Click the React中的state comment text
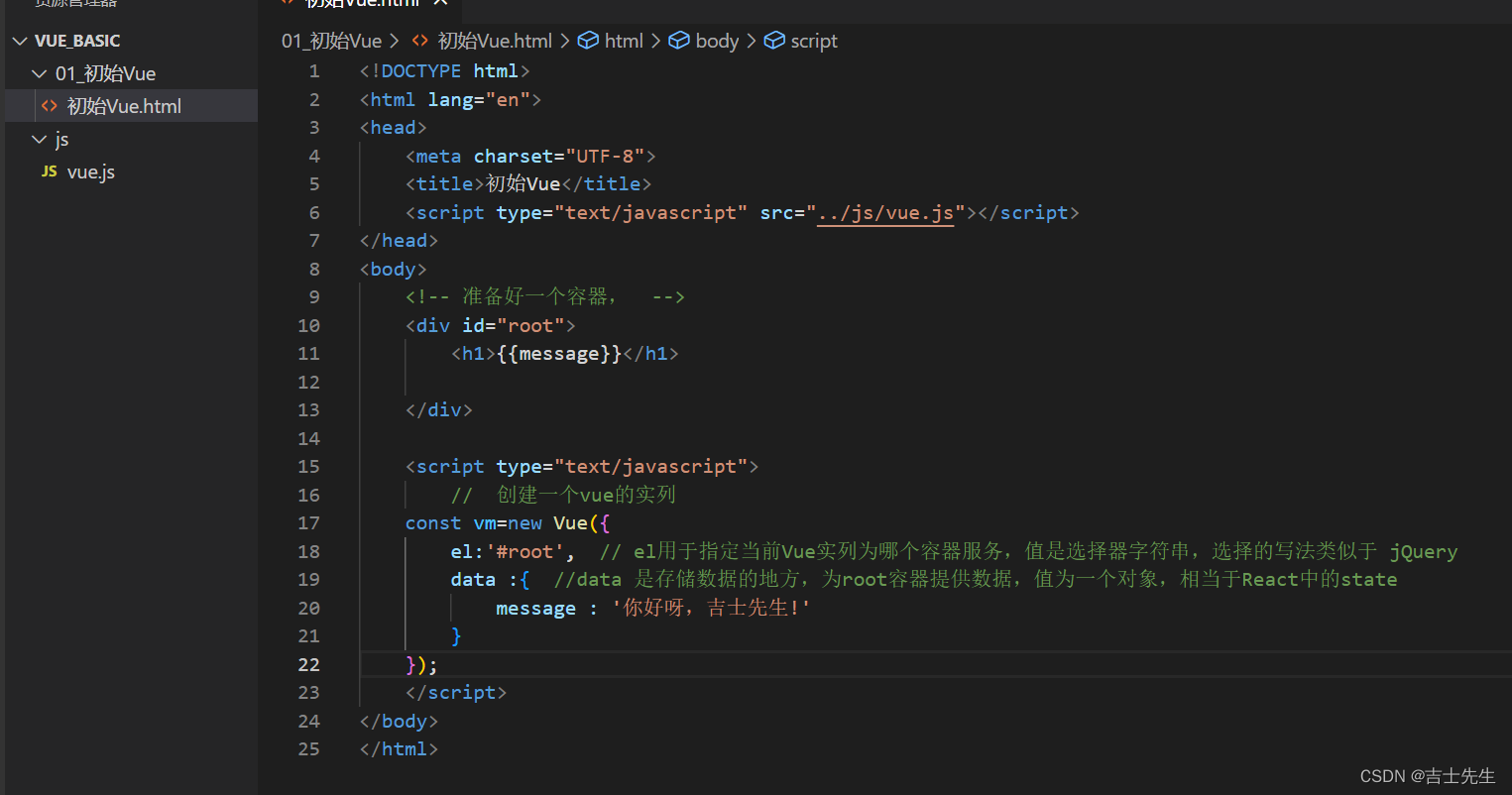Image resolution: width=1512 pixels, height=795 pixels. [1320, 579]
